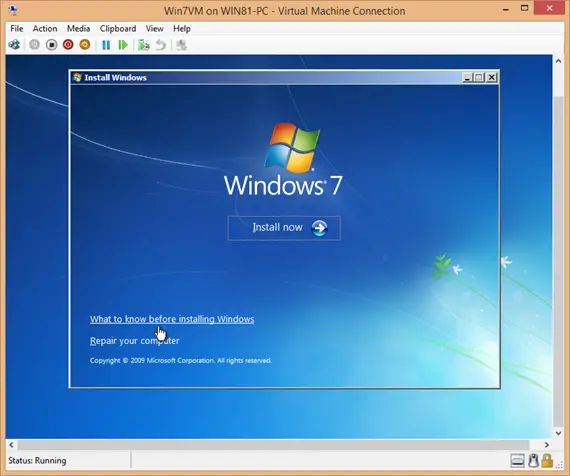Click the Install now button
This screenshot has width=570, height=476.
pyautogui.click(x=284, y=228)
